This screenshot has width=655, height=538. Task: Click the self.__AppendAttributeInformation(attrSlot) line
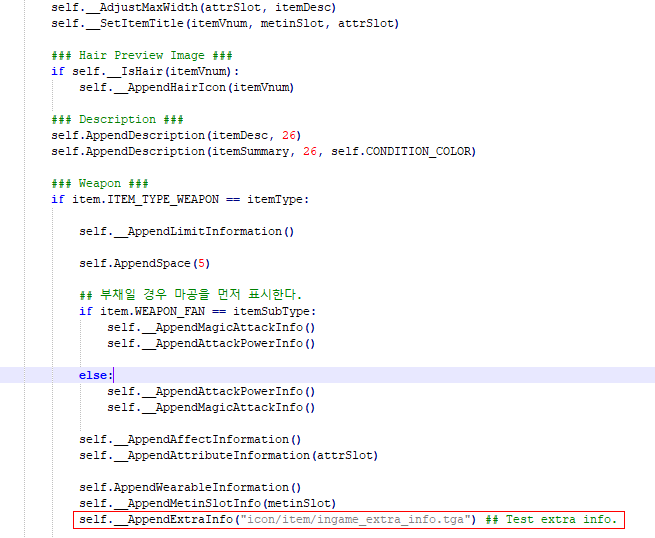coord(228,455)
